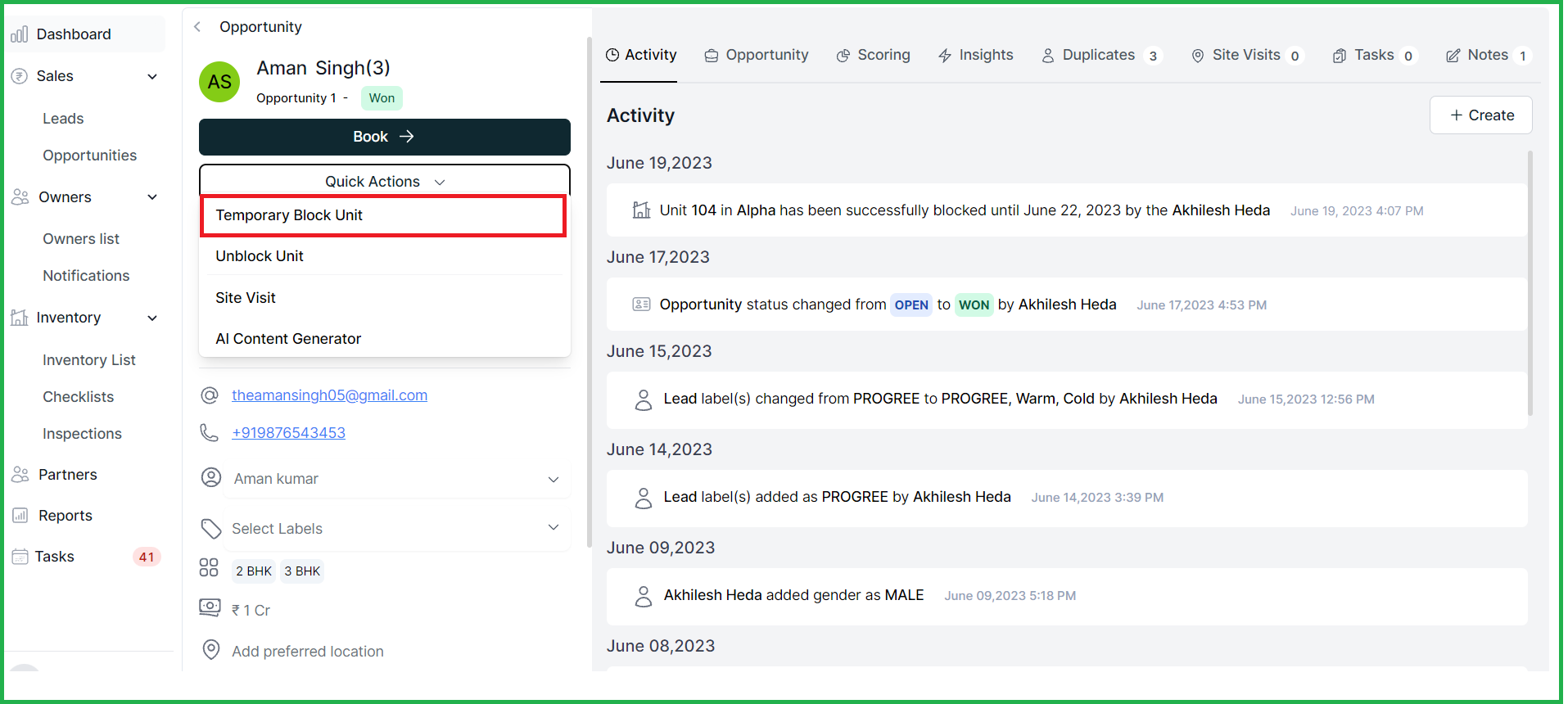Click the OPEN status badge in activity
This screenshot has width=1568, height=704.
[x=911, y=305]
